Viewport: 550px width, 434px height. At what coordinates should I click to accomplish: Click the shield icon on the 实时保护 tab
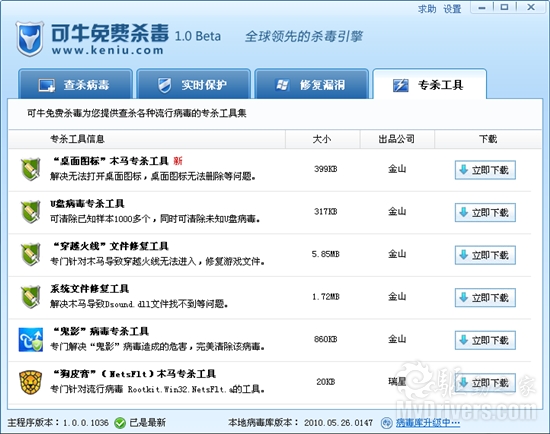(165, 85)
